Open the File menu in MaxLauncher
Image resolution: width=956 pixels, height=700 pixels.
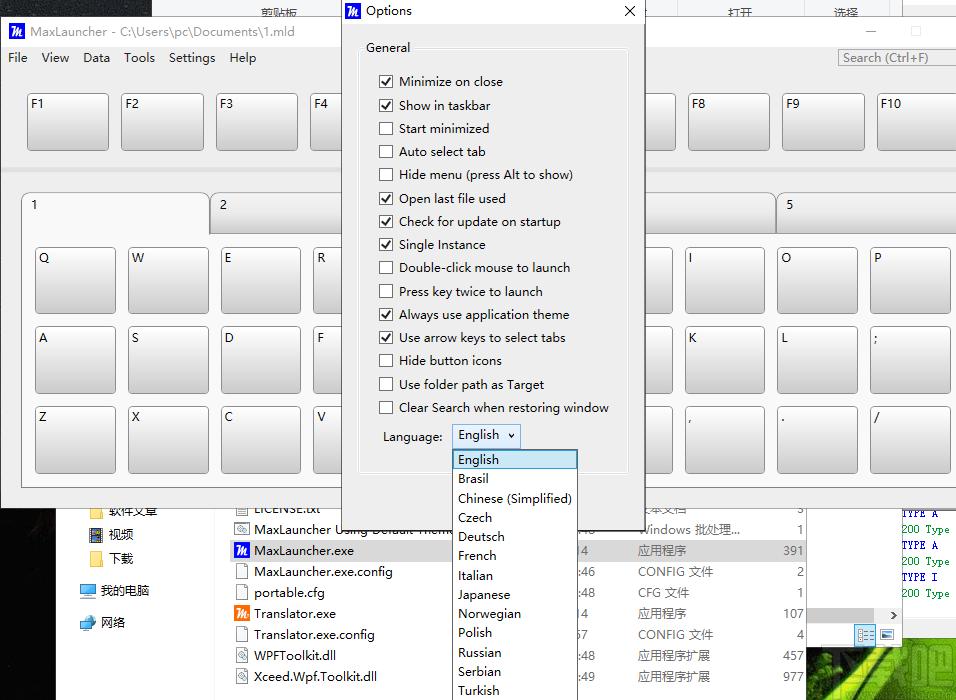[18, 57]
